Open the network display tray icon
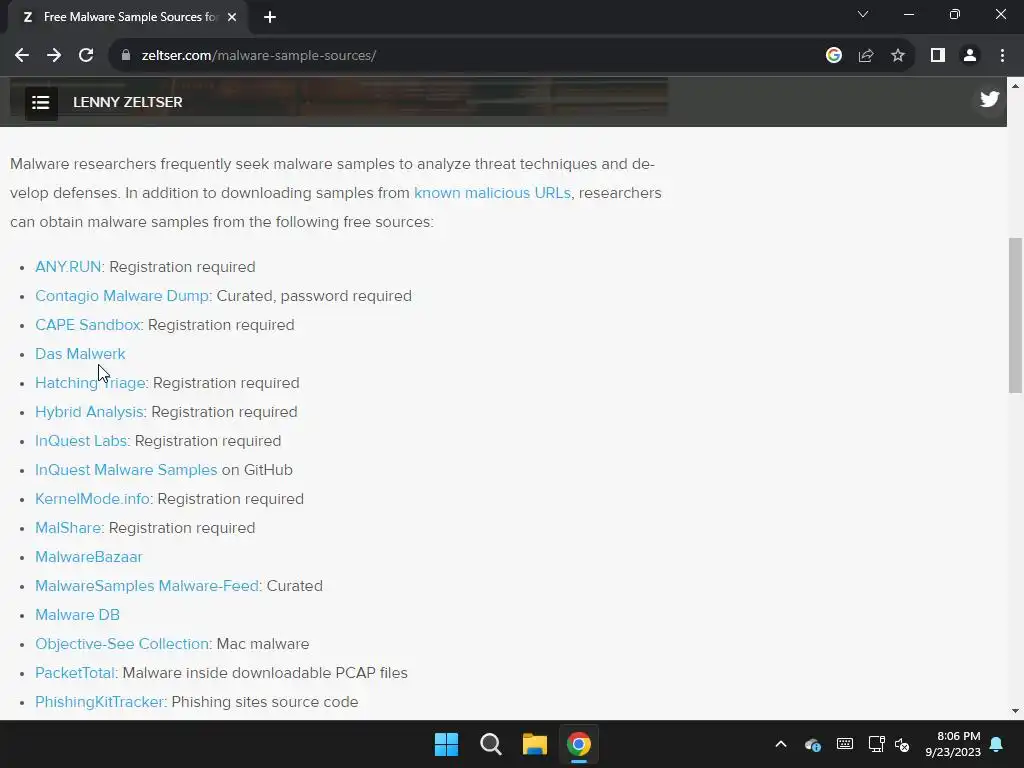Viewport: 1024px width, 768px height. 876,744
